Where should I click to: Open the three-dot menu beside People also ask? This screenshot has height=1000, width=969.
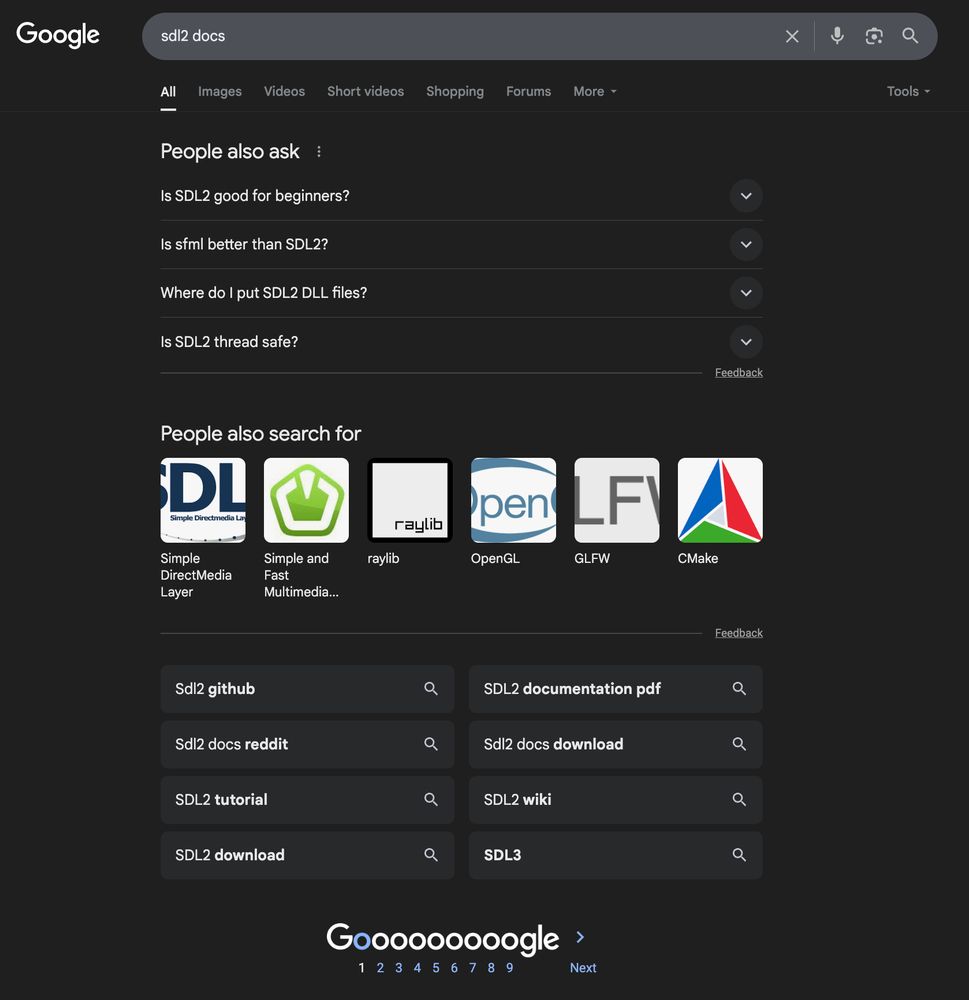(x=318, y=152)
